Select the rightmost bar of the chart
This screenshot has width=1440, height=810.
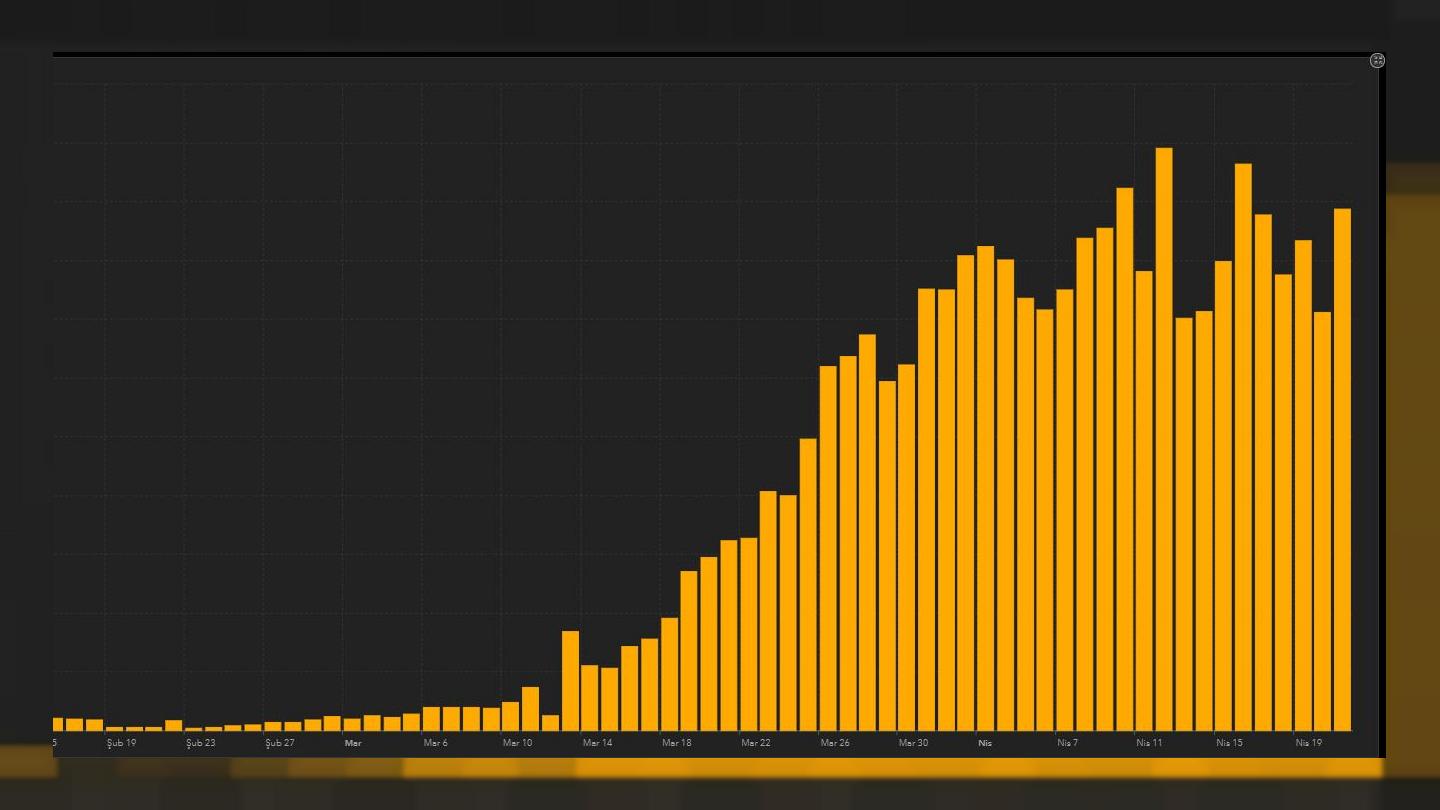1342,469
